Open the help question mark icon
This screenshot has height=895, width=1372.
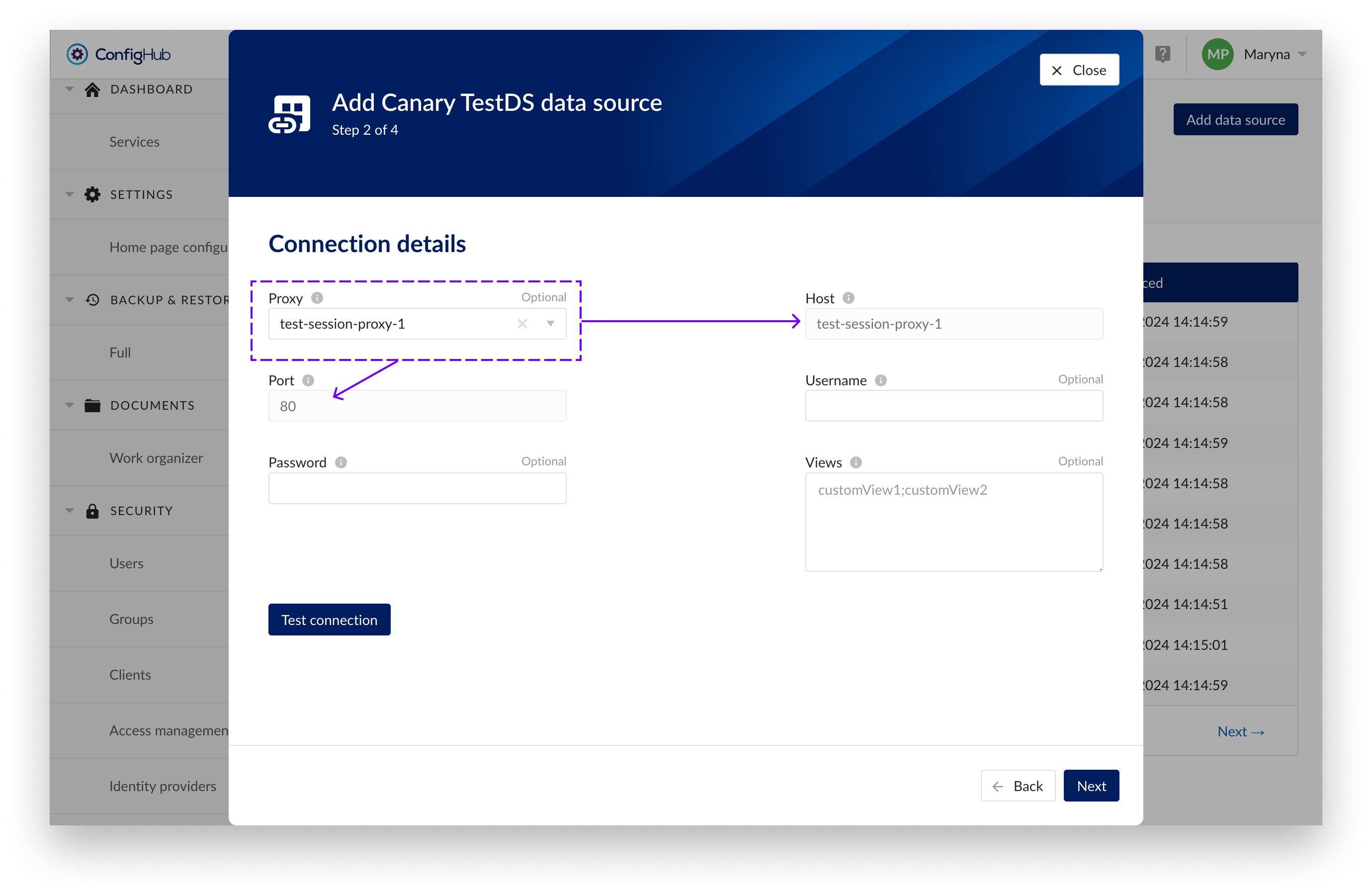pos(1163,54)
